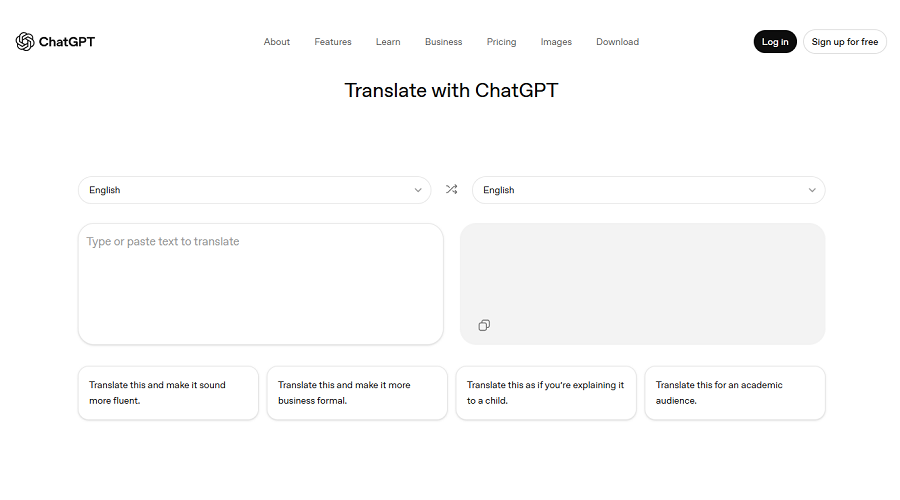Choose the 'for an academic audience' prompt
Viewport: 900px width, 500px height.
point(735,392)
